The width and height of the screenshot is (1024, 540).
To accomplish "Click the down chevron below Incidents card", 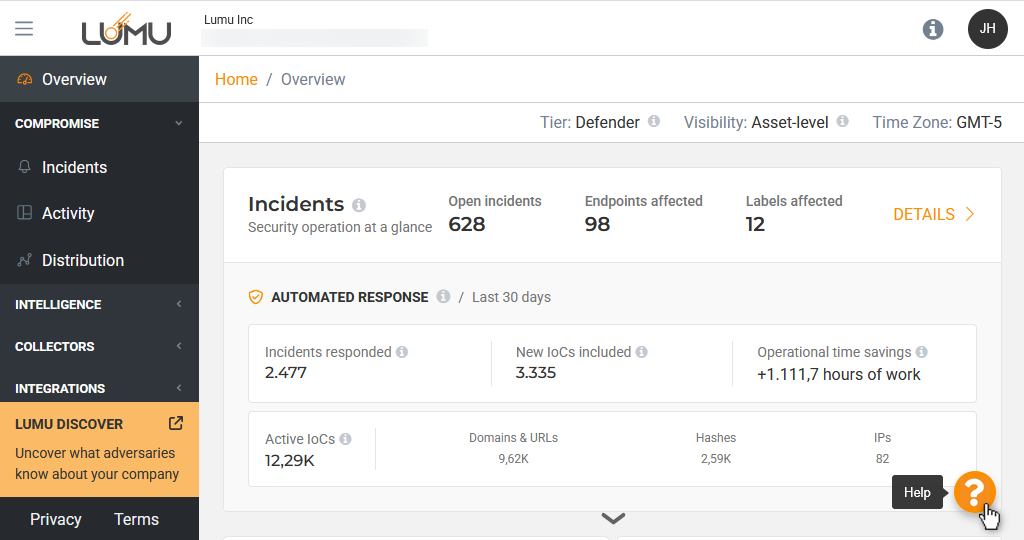I will pos(613,518).
